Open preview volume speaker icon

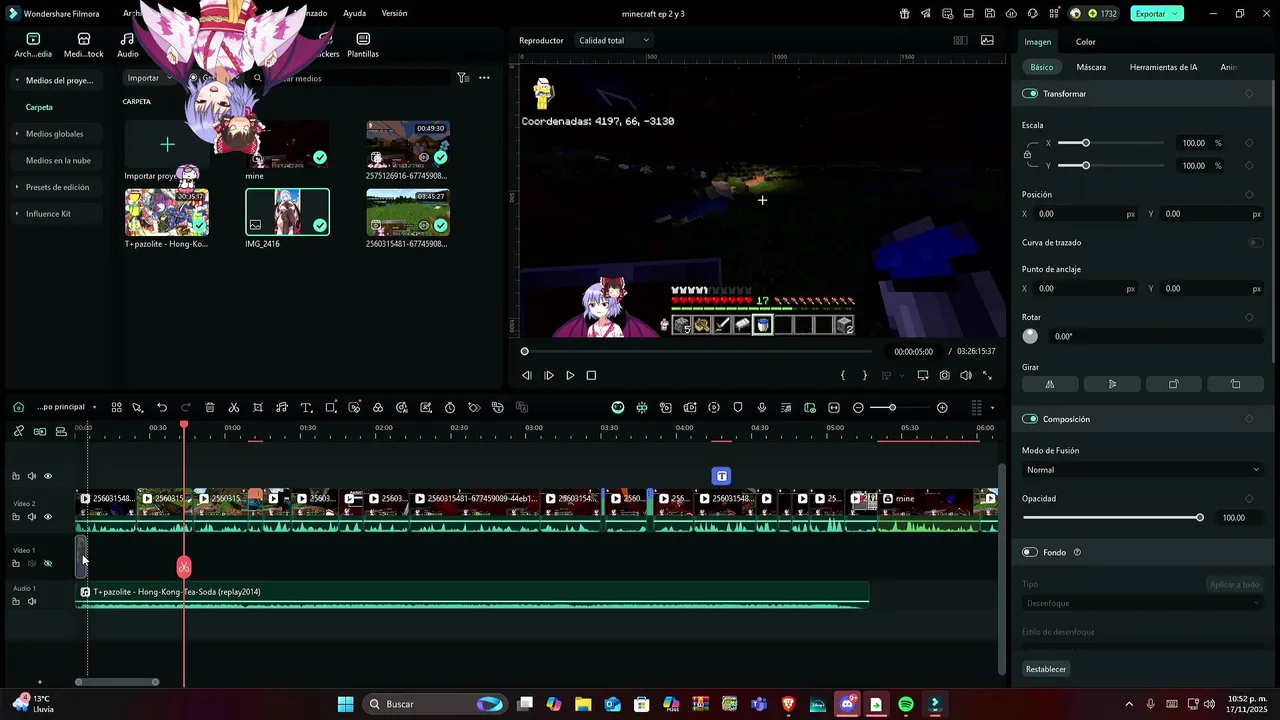click(966, 376)
